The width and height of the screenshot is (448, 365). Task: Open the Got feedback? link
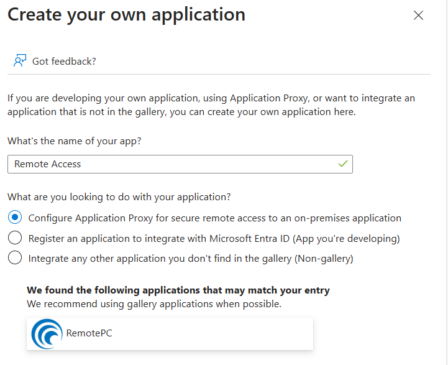(64, 61)
